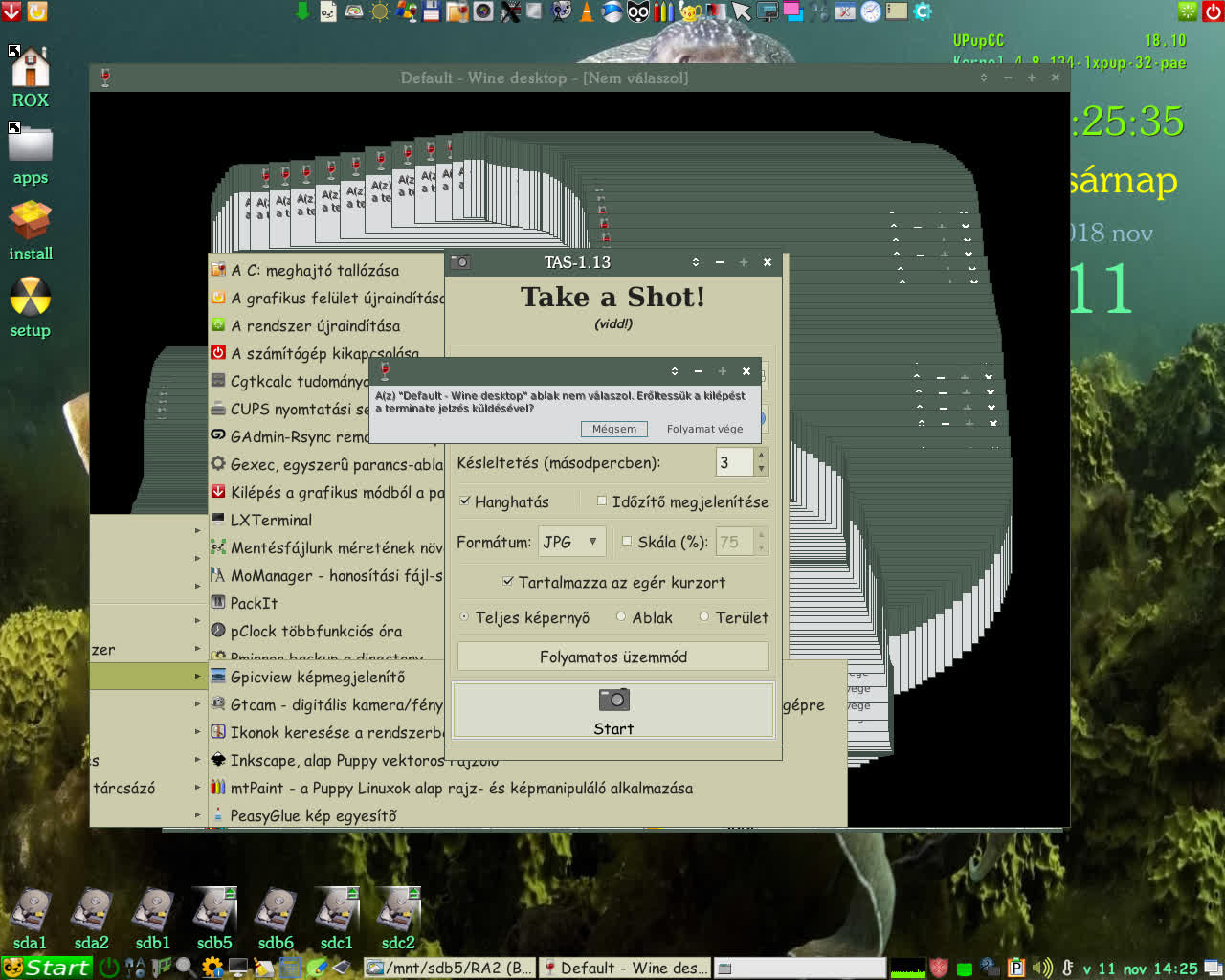This screenshot has height=980, width=1225.
Task: Open the sdc1 drive icon
Action: tap(337, 909)
